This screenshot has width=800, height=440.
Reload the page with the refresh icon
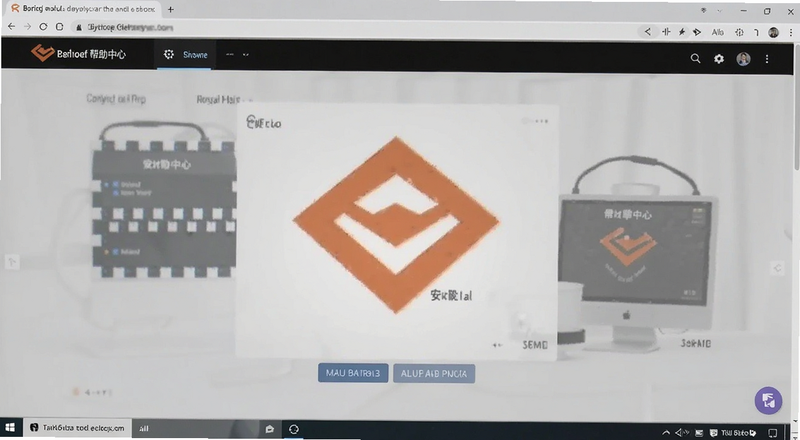(x=43, y=27)
